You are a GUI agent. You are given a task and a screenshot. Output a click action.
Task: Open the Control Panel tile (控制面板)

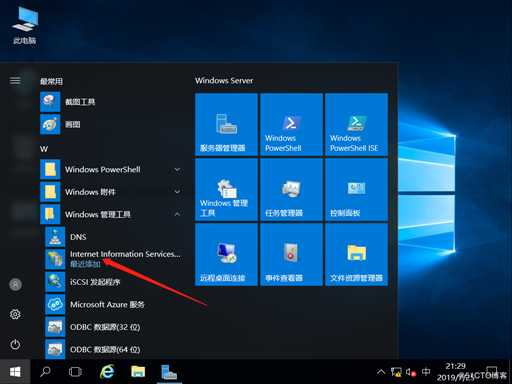[x=356, y=189]
